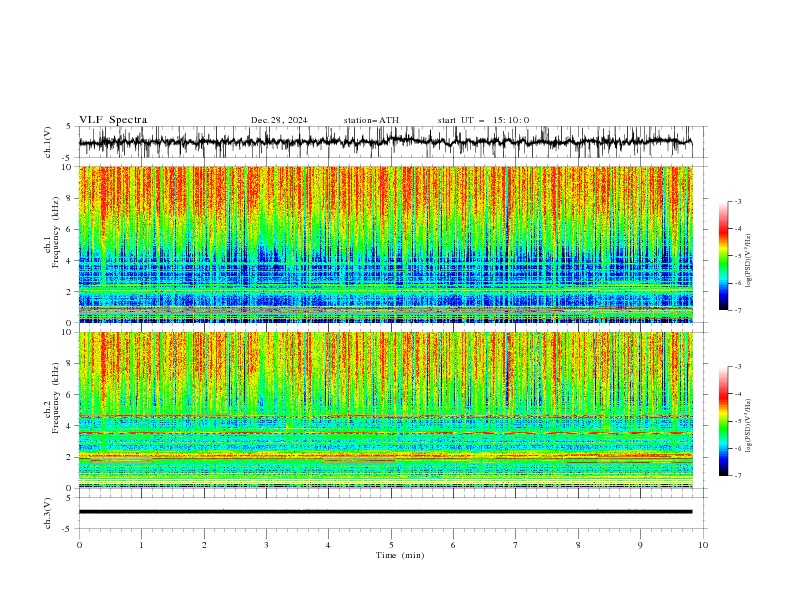Screen dimensions: 792x612
Task: Click the log(PSD) label beside the ch.2 color bar
Action: pos(749,426)
